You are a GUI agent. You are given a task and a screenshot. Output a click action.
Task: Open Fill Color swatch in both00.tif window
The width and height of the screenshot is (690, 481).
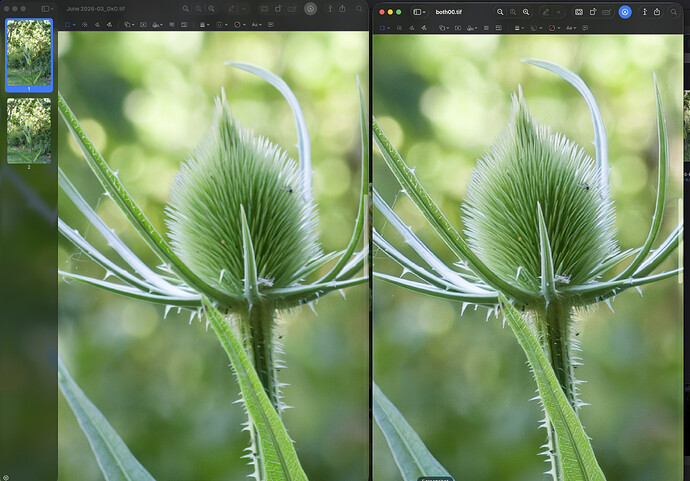point(554,28)
